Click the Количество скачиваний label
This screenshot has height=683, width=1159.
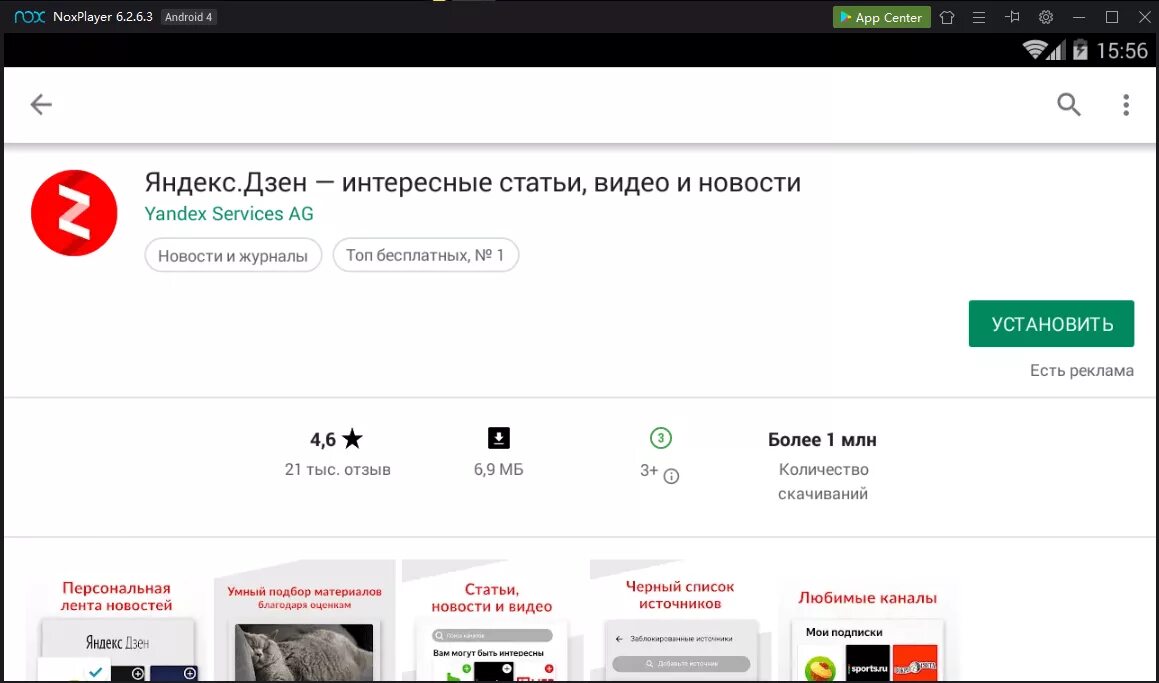(823, 481)
